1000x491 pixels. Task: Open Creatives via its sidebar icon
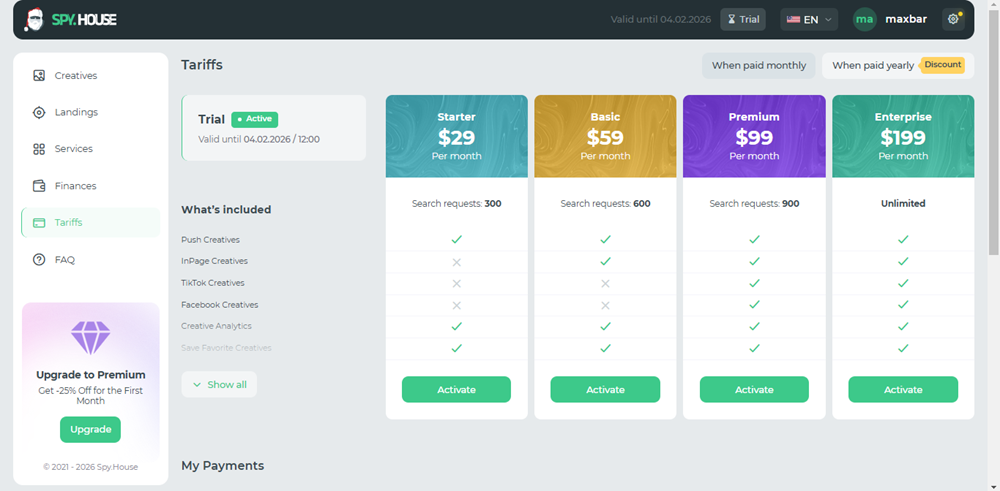pos(39,76)
